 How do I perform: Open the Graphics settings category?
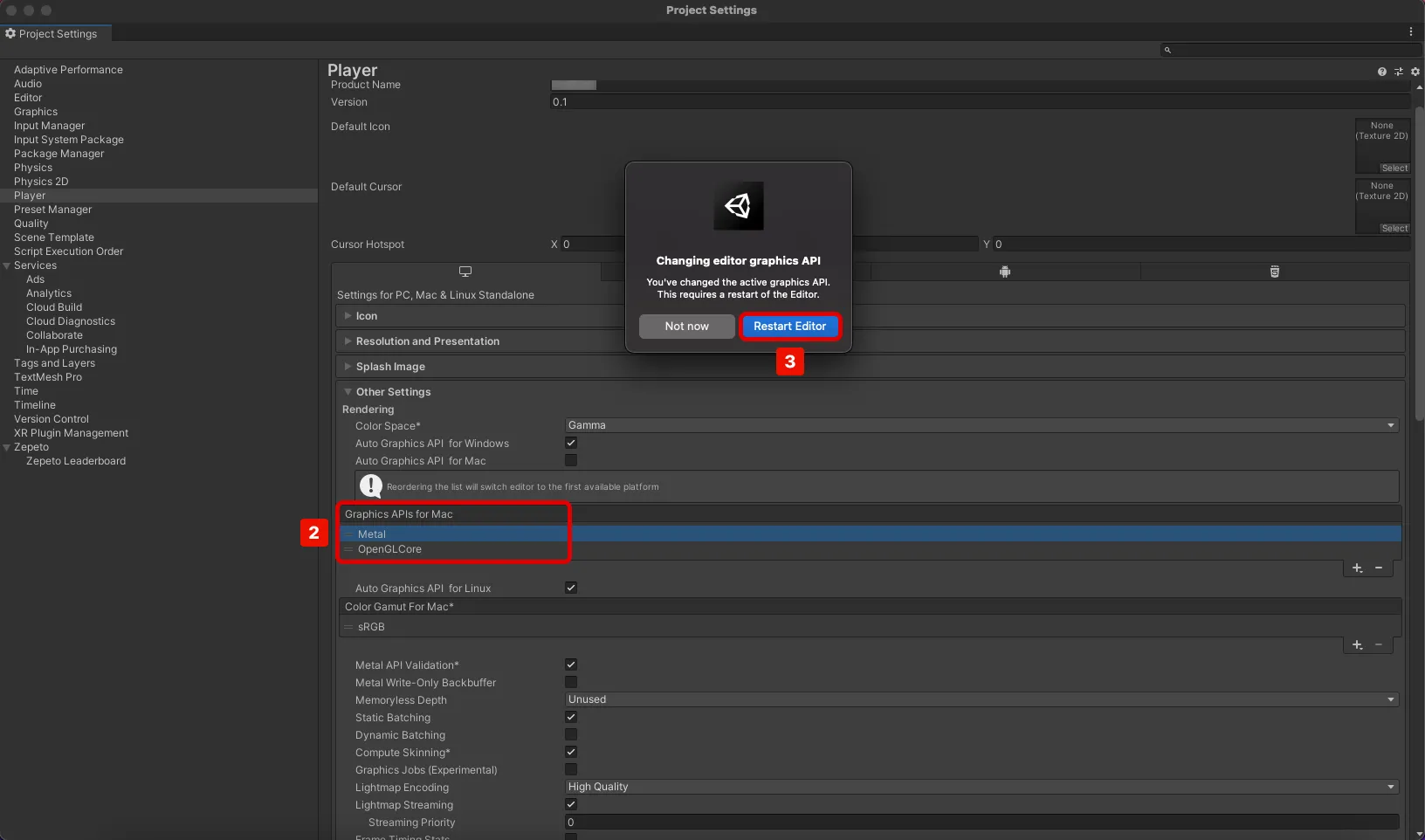(36, 112)
